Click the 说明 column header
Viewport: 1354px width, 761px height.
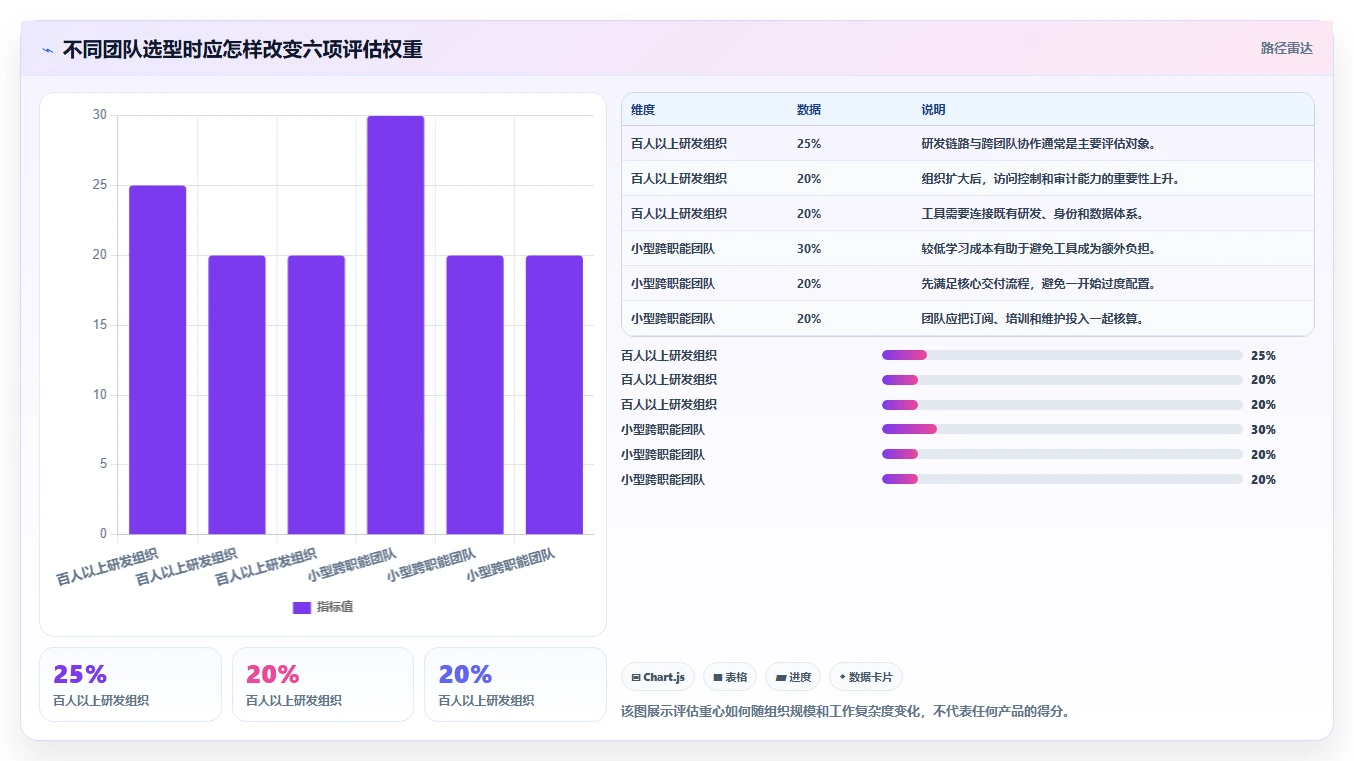tap(933, 110)
